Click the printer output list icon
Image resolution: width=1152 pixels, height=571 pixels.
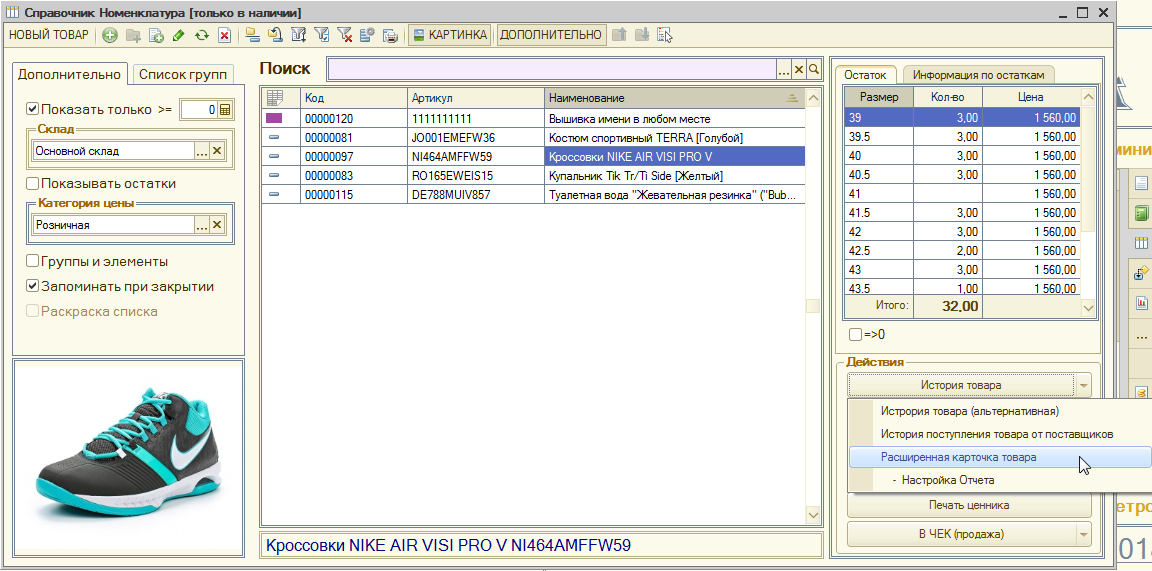coord(390,35)
